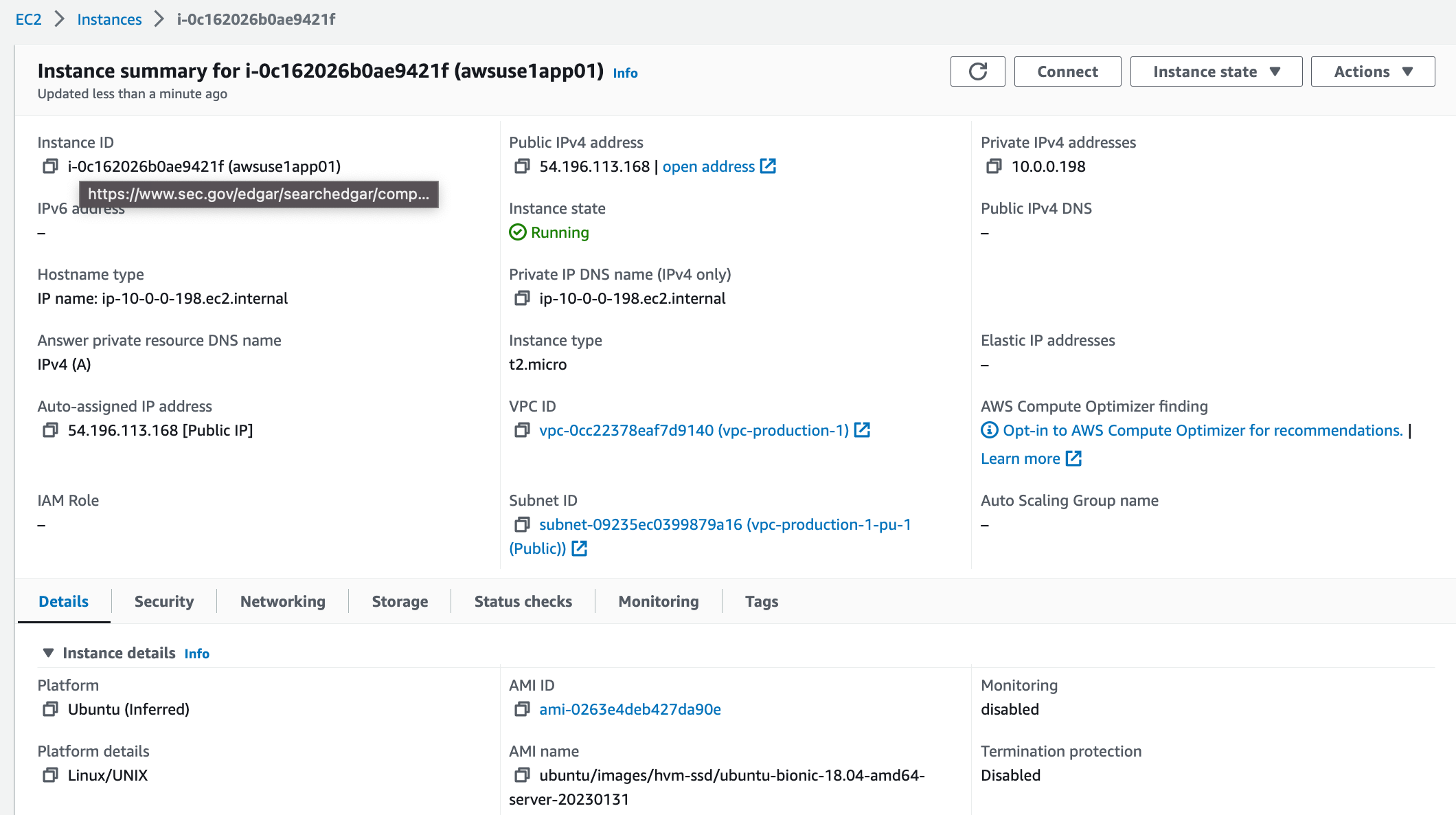Click Termination protection Disabled value
The image size is (1456, 815).
pos(1010,775)
